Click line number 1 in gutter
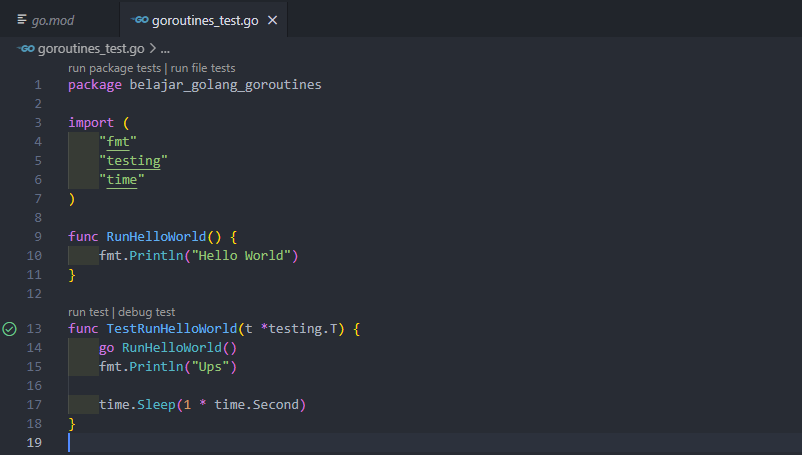 (x=38, y=85)
